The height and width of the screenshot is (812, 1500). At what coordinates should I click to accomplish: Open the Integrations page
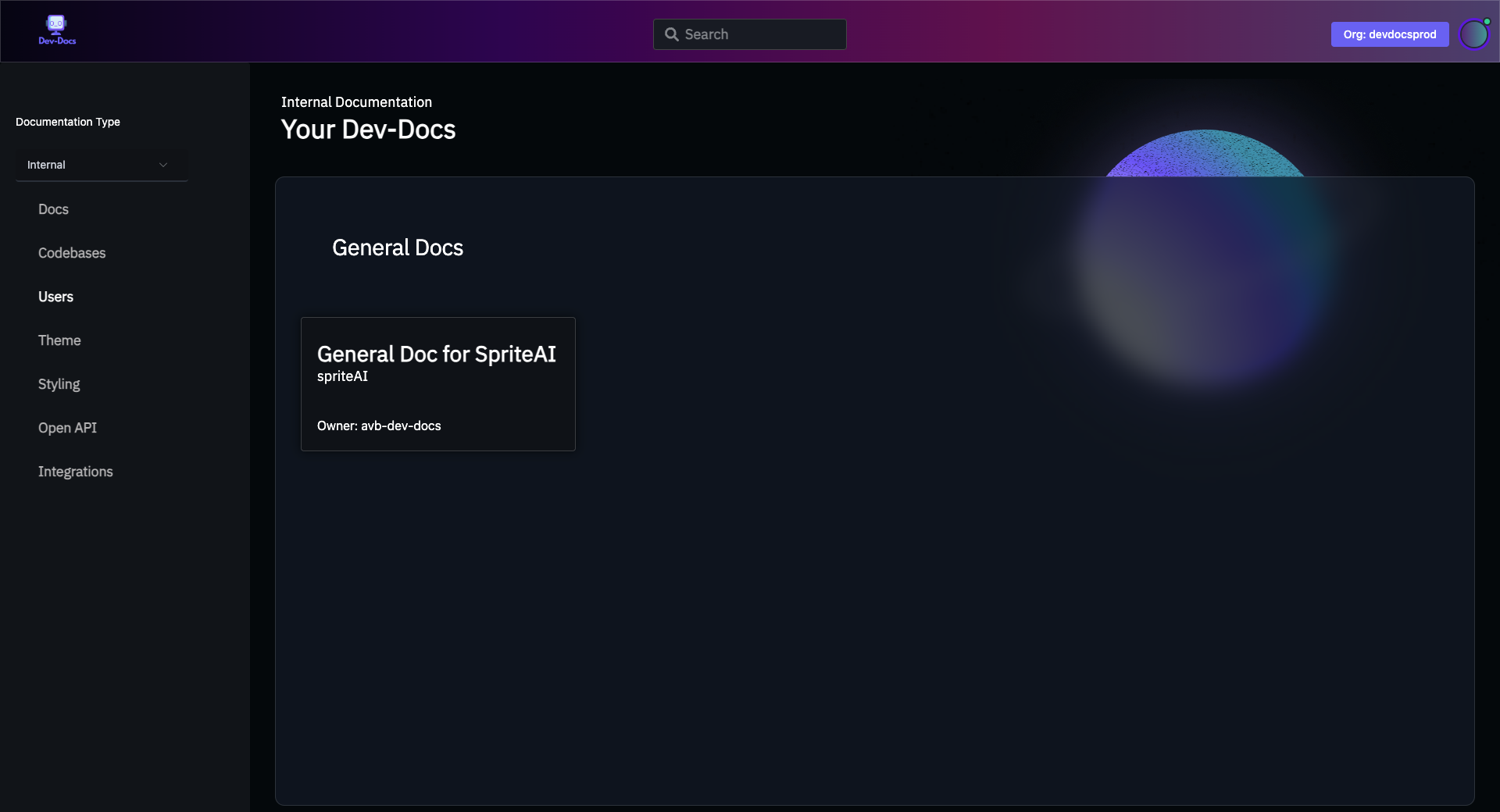[75, 472]
